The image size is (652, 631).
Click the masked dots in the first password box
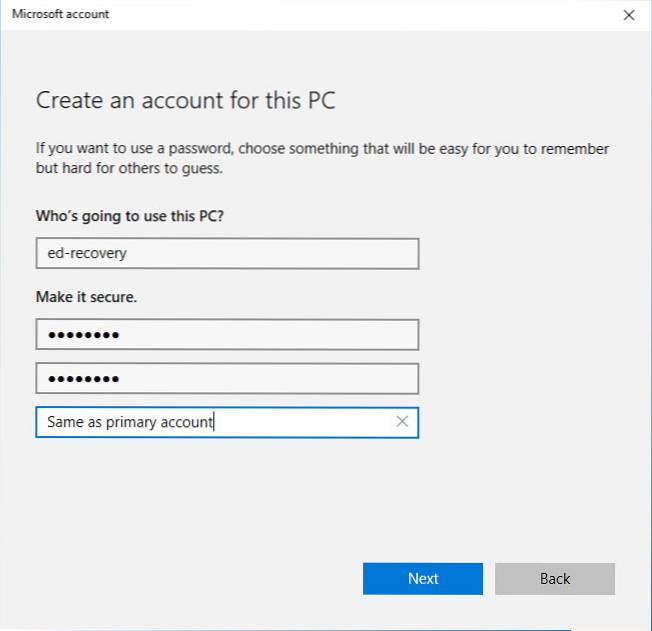tap(83, 335)
